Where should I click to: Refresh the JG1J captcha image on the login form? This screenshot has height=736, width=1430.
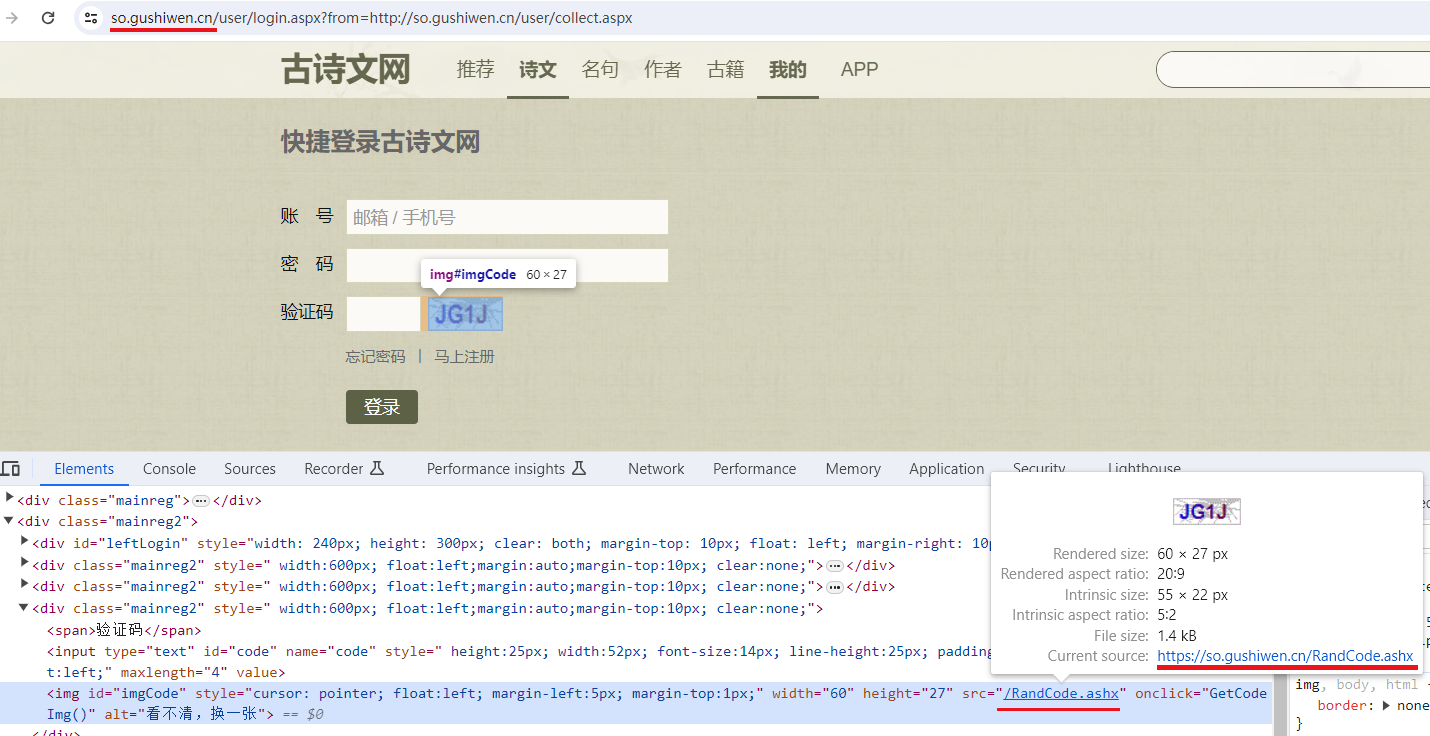[465, 314]
